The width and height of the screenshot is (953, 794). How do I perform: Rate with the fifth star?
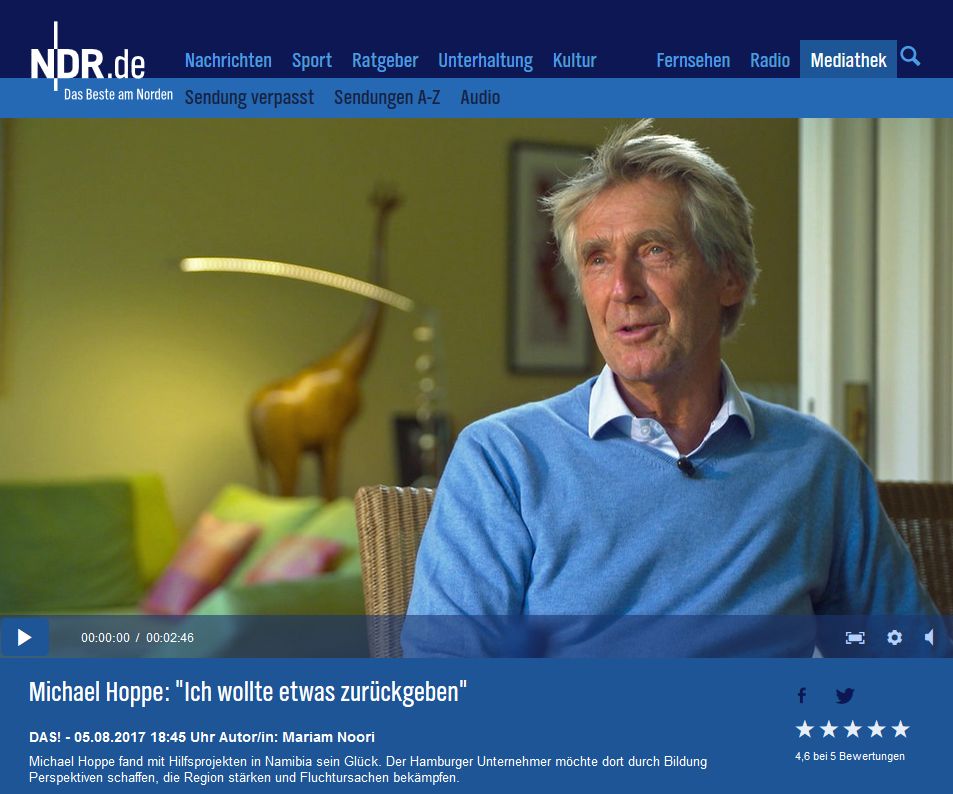point(900,728)
